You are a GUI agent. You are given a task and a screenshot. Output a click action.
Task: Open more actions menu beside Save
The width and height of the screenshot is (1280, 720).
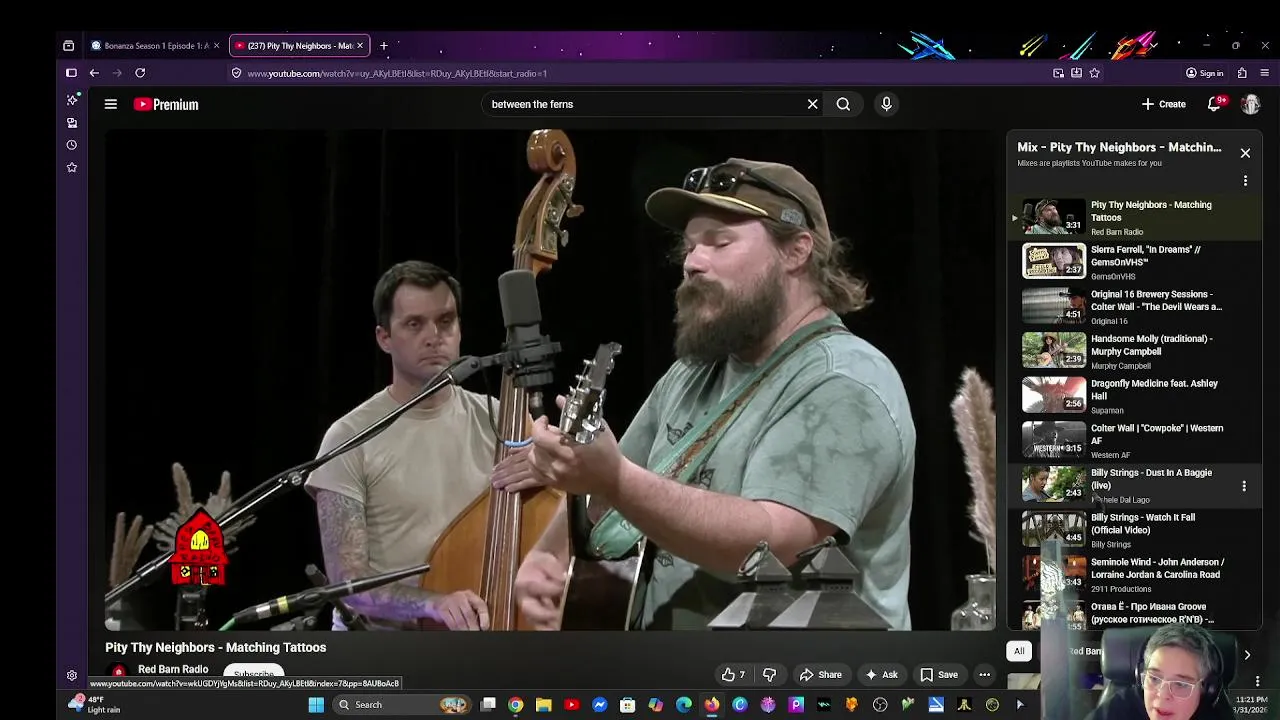click(x=984, y=675)
